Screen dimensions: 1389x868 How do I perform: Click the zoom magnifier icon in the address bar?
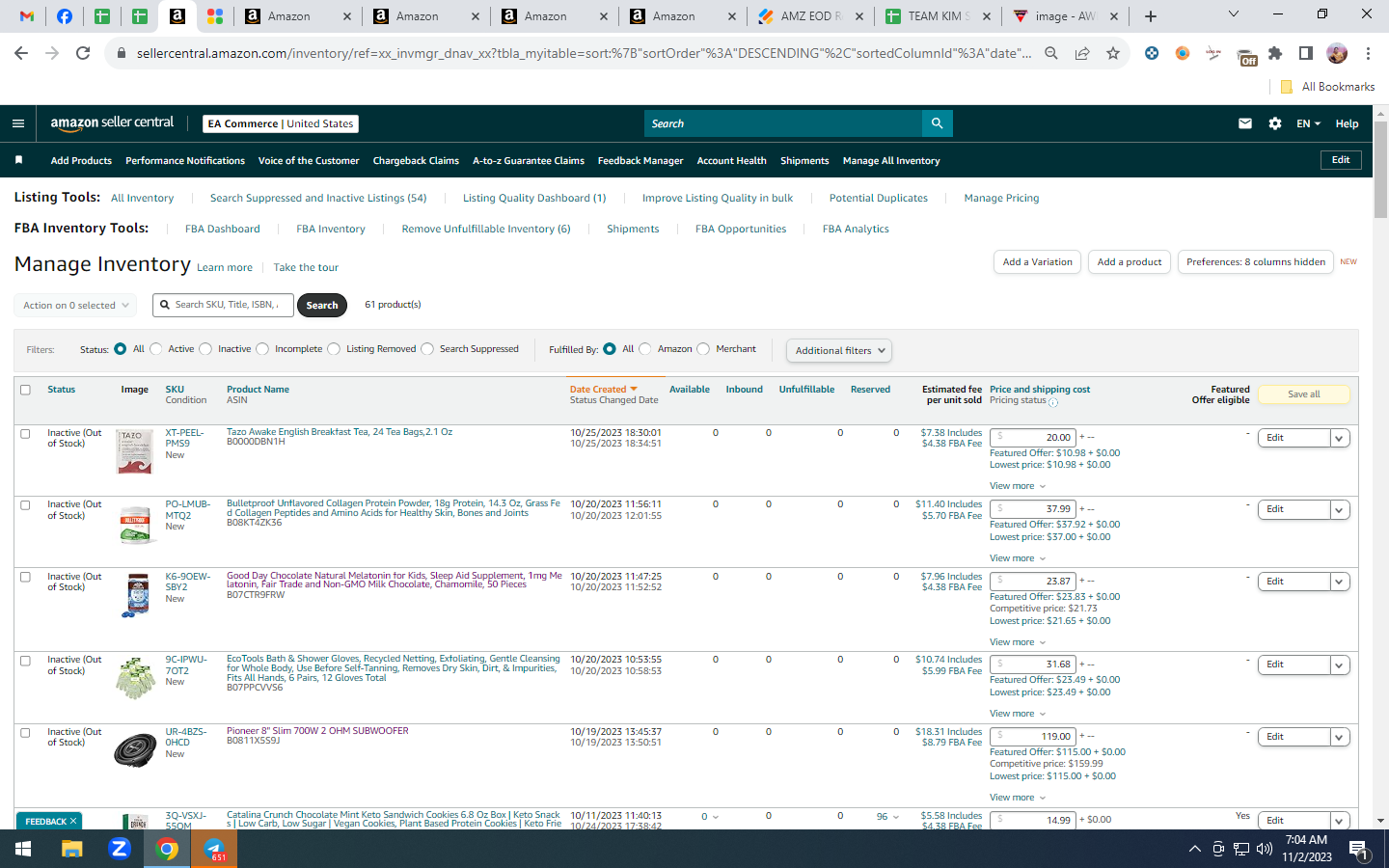pos(1051,53)
